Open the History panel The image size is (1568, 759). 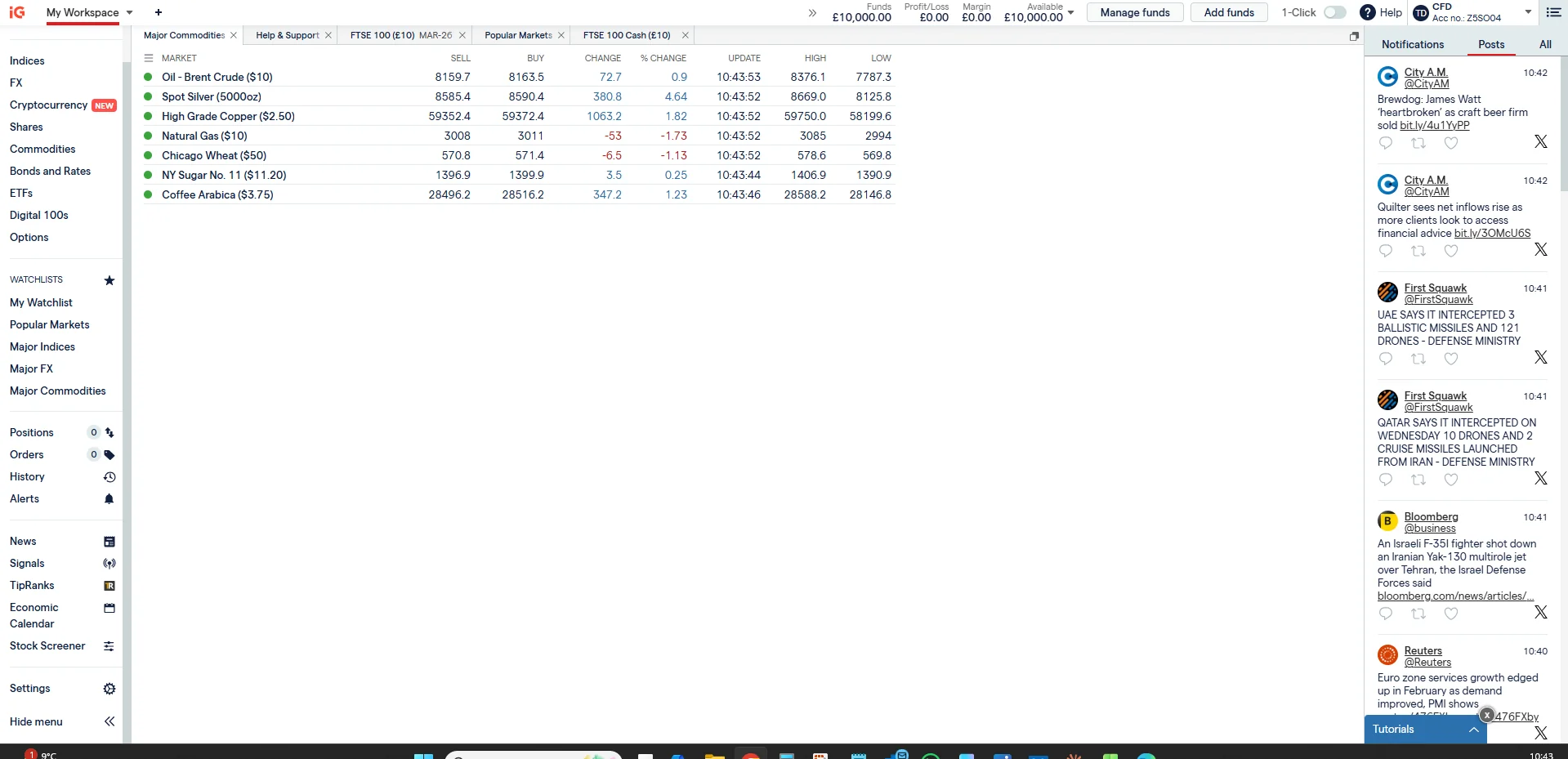(27, 477)
